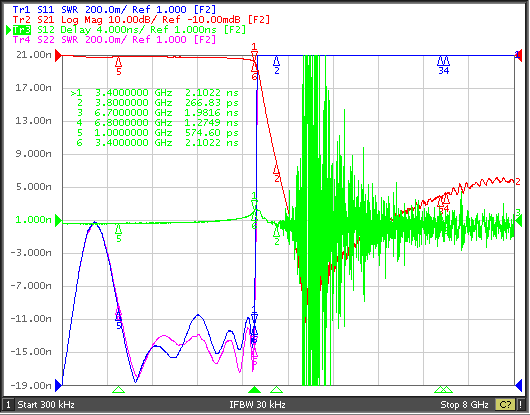This screenshot has height=415, width=530.
Task: Click the solid green active marker triangle on the bottom axis
Action: [255, 390]
